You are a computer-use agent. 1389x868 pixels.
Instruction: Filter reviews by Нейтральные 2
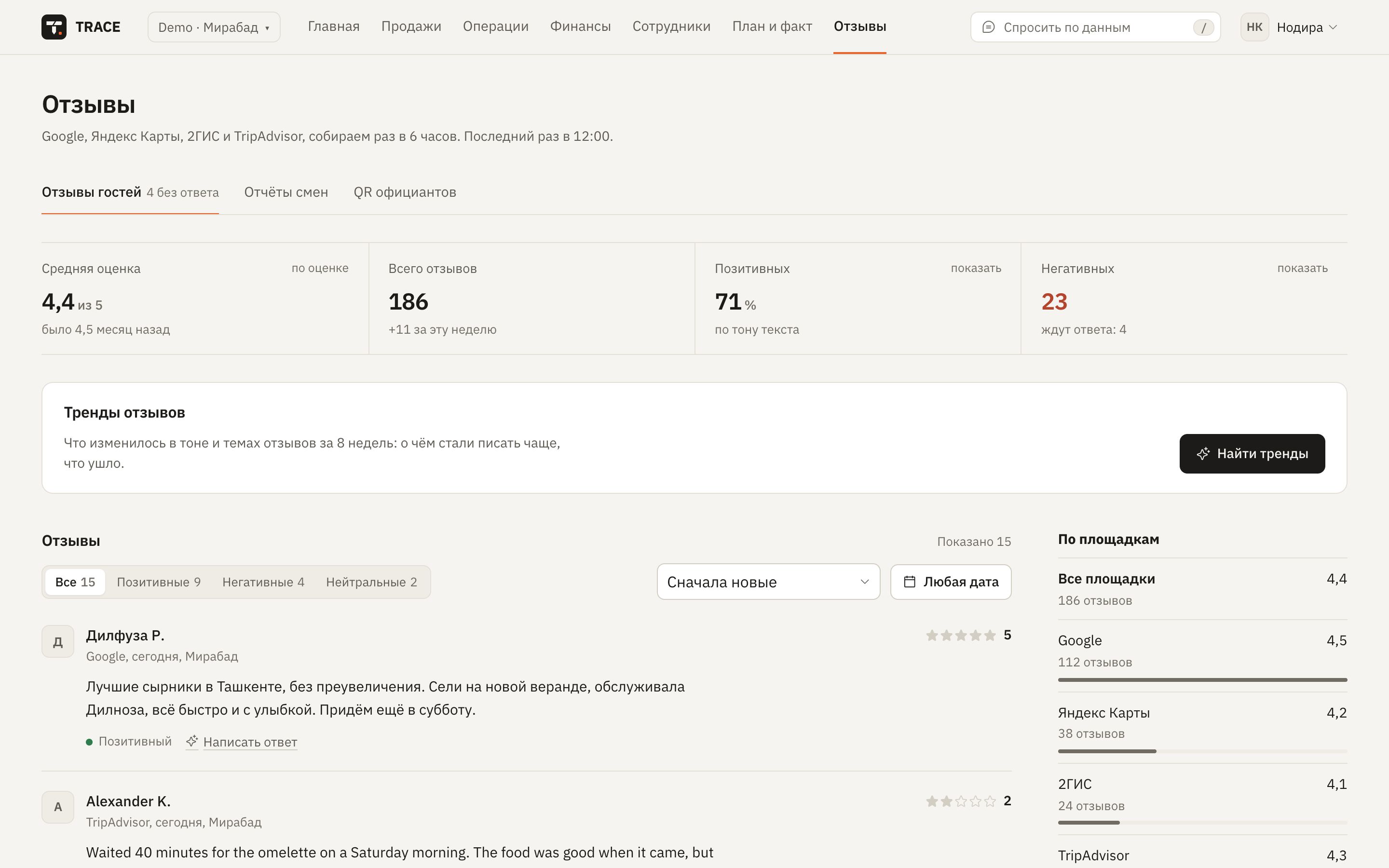371,582
